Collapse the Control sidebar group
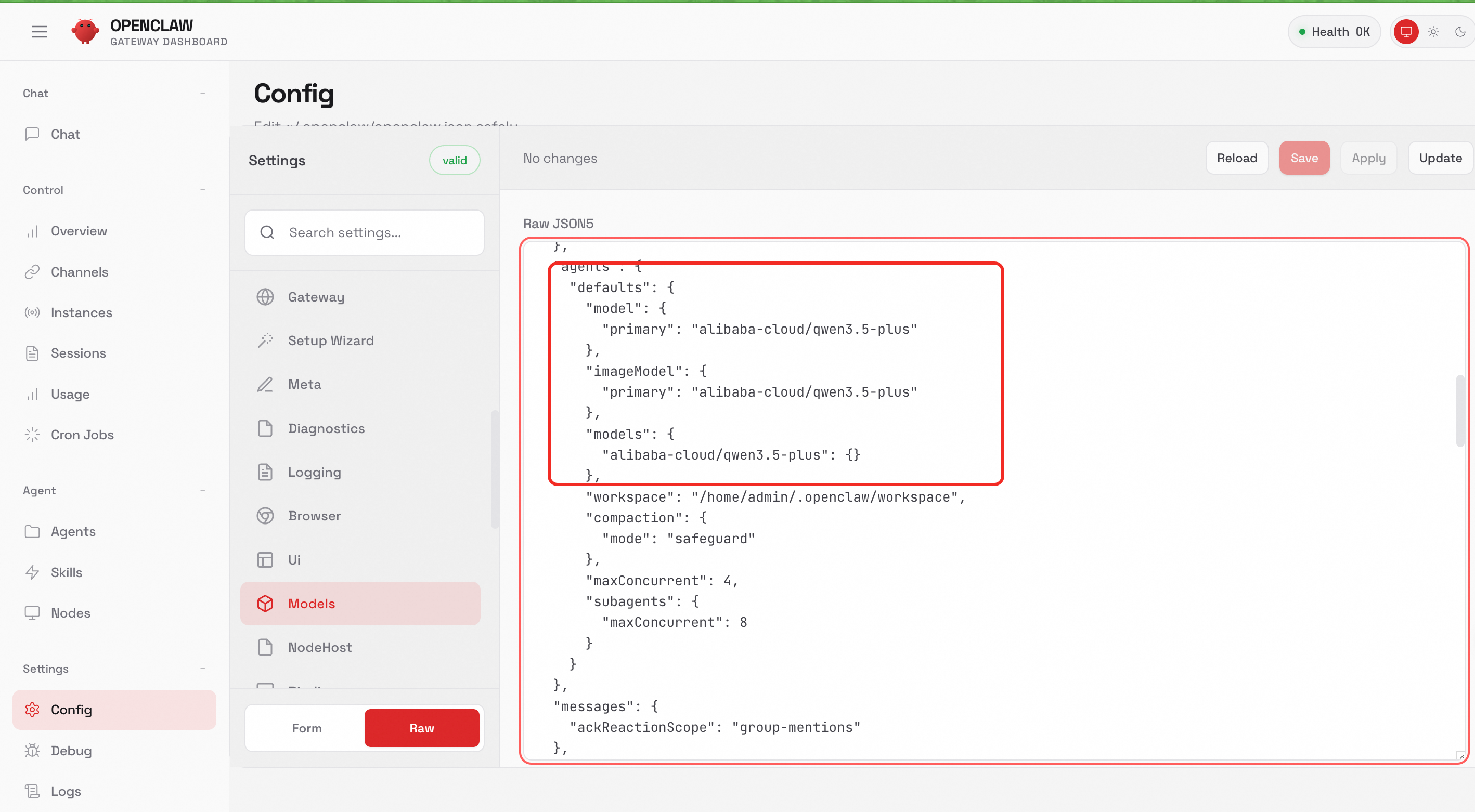The image size is (1475, 812). tap(203, 190)
